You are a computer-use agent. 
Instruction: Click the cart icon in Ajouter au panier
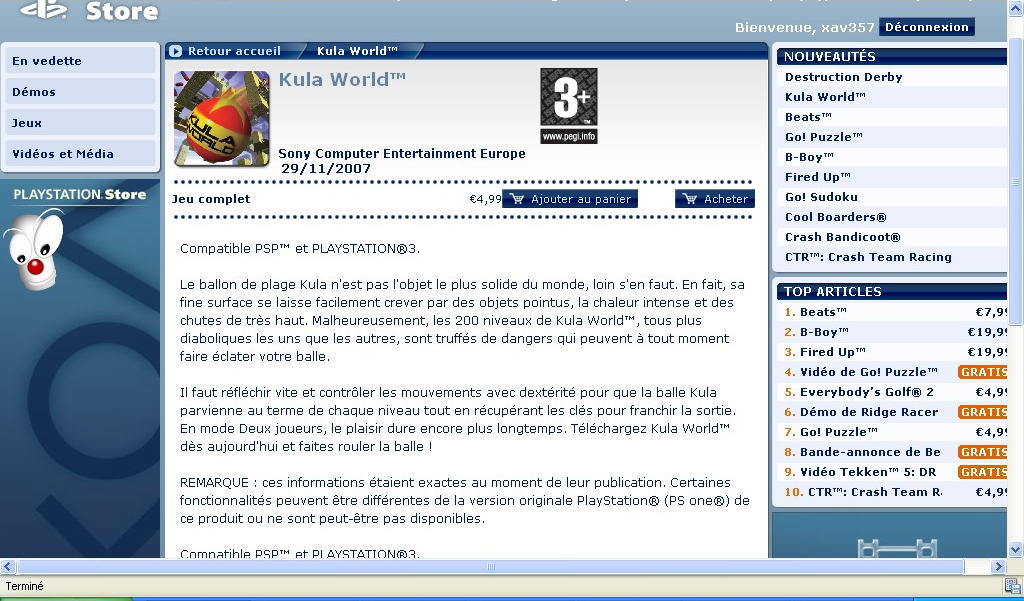click(517, 199)
